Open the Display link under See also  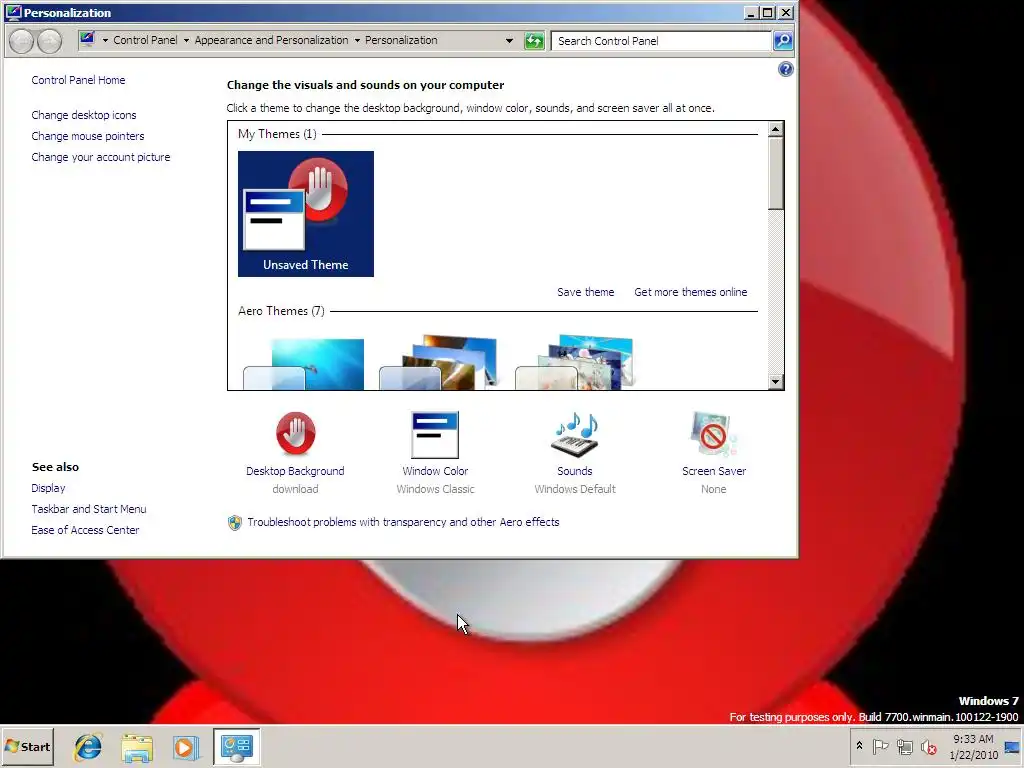(x=48, y=488)
